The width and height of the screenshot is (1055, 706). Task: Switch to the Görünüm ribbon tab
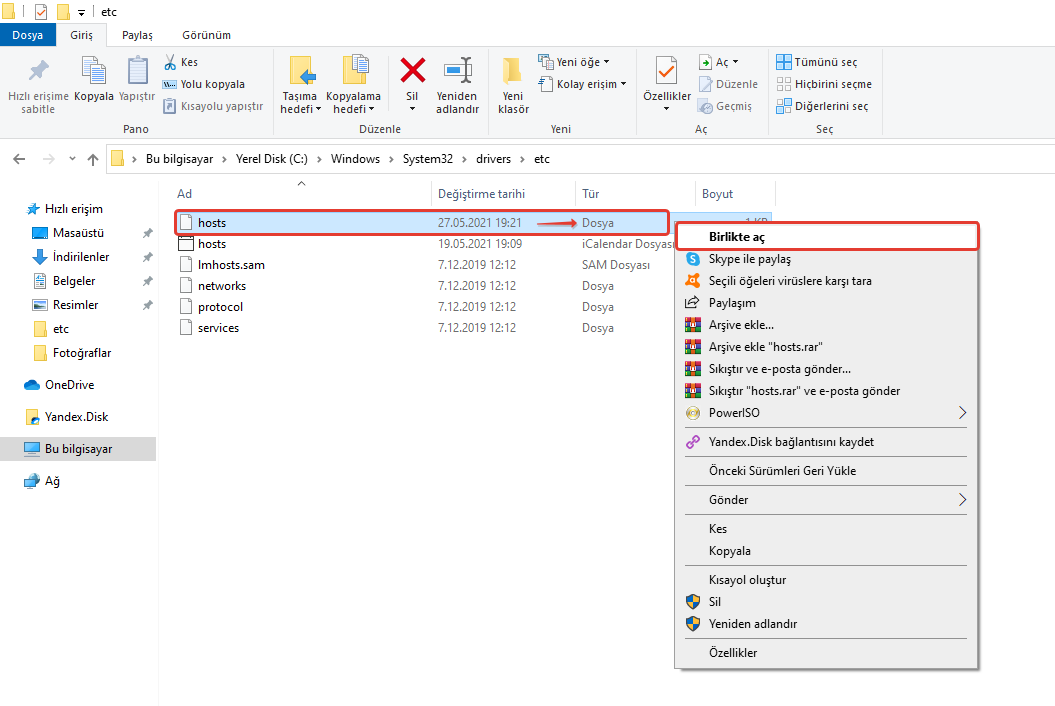click(x=206, y=35)
